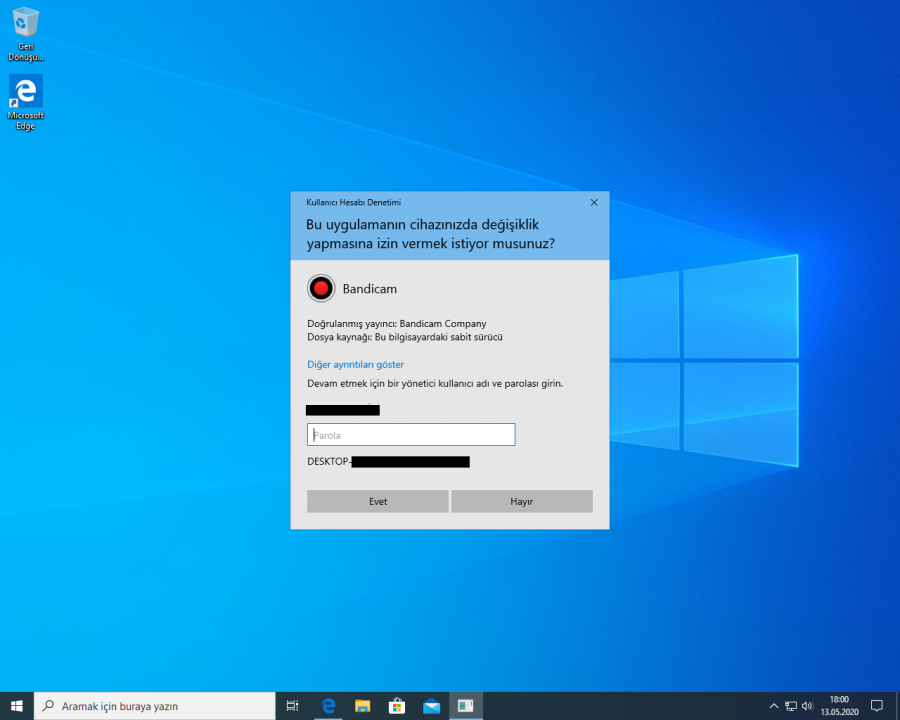
Task: Close the Kullanıcı Hesabı Denetimi dialog
Action: [594, 202]
